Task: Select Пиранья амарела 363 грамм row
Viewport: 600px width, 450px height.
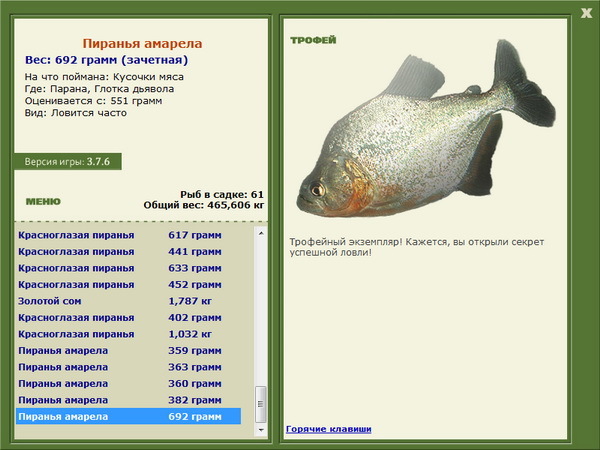Action: pos(128,367)
